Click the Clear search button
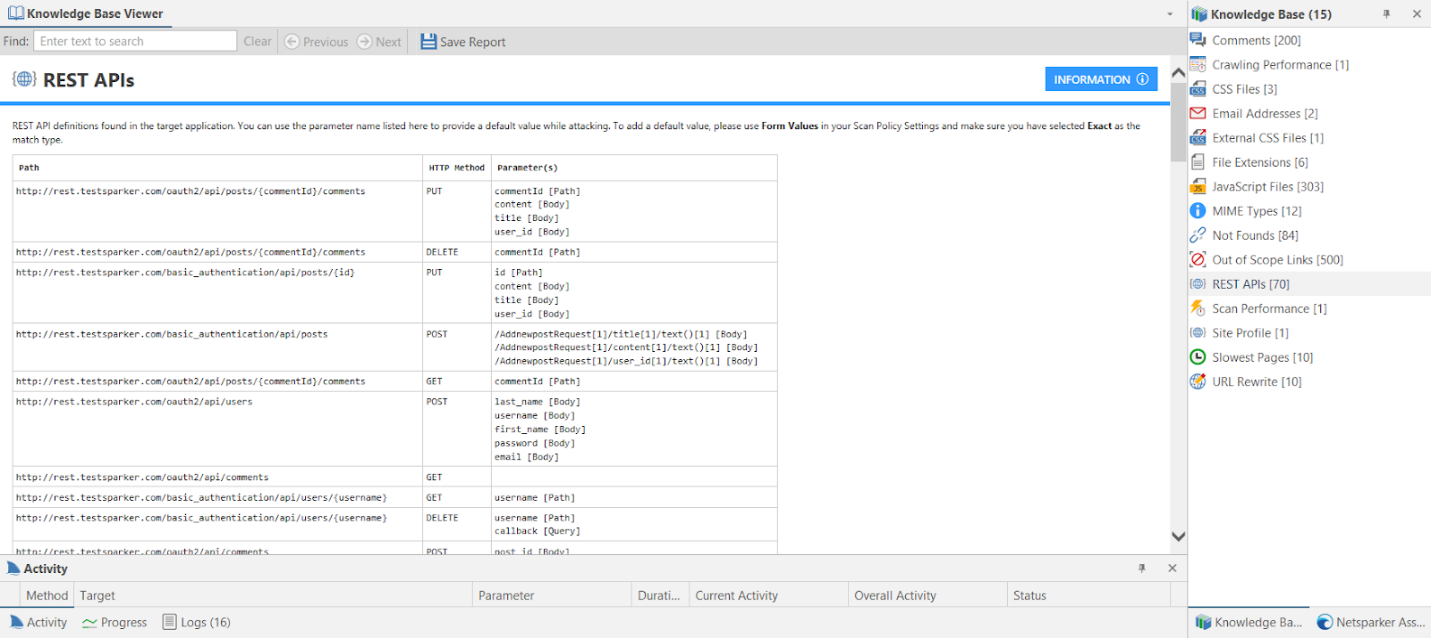 [x=257, y=42]
